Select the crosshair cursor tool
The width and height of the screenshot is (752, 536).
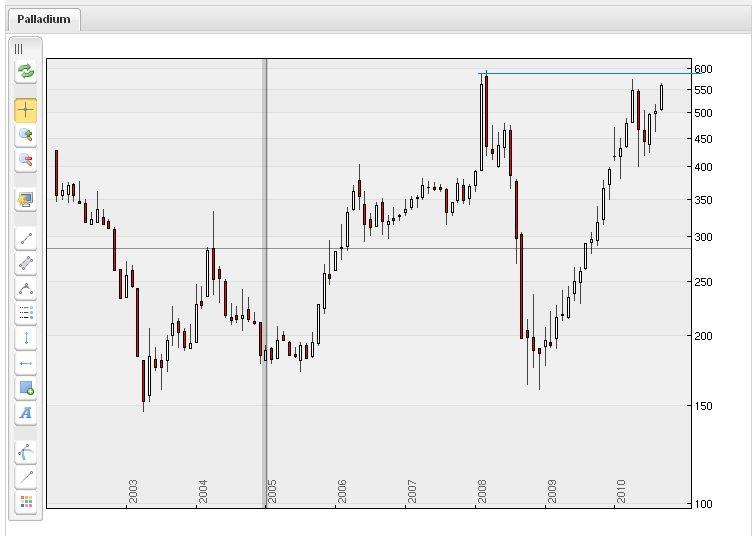(x=26, y=111)
